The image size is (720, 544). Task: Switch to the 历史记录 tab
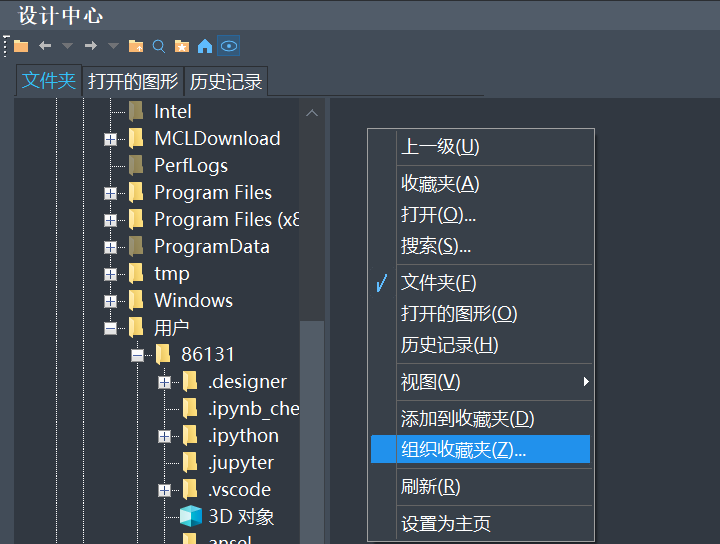(226, 82)
